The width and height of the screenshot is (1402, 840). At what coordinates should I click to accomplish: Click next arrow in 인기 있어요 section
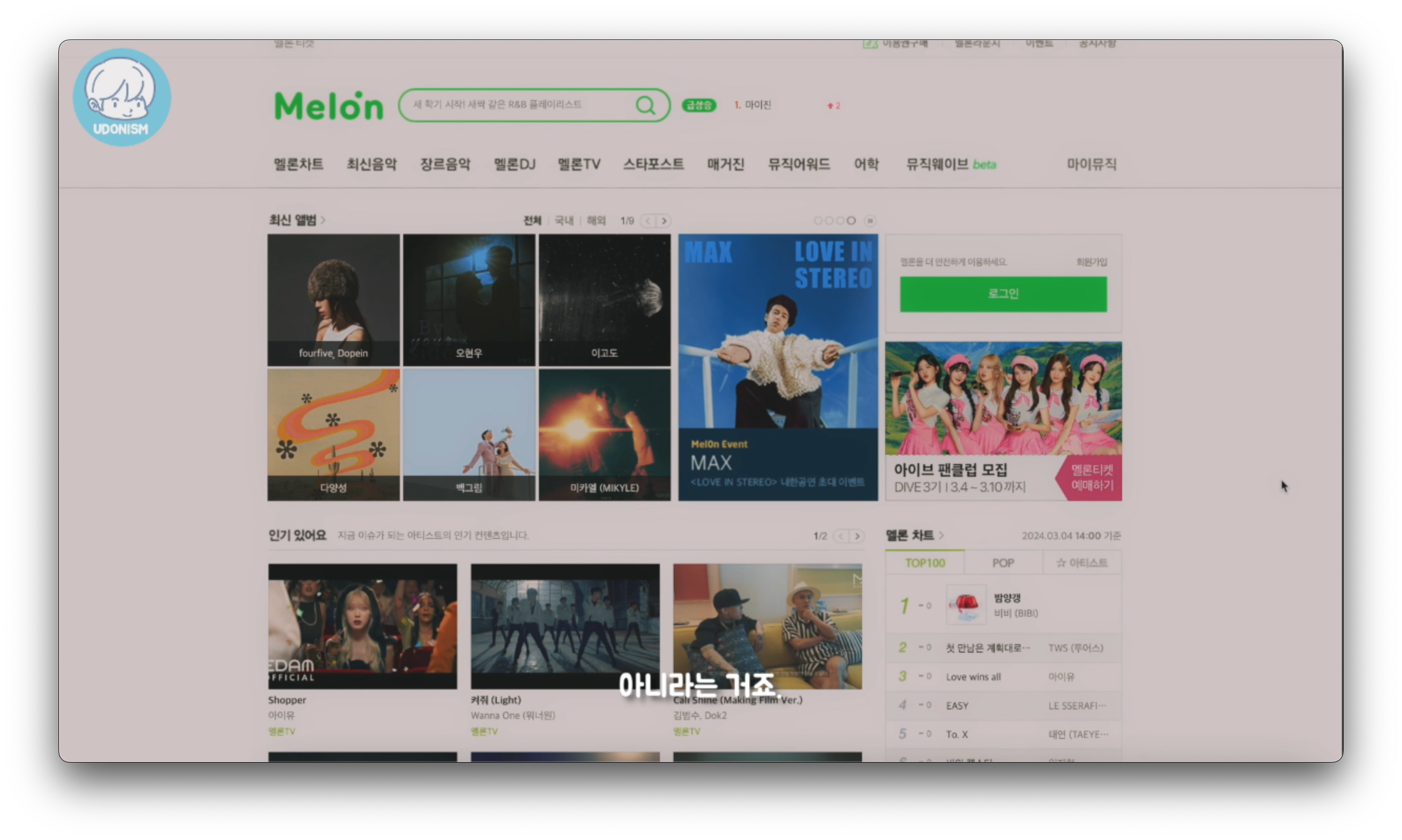857,536
